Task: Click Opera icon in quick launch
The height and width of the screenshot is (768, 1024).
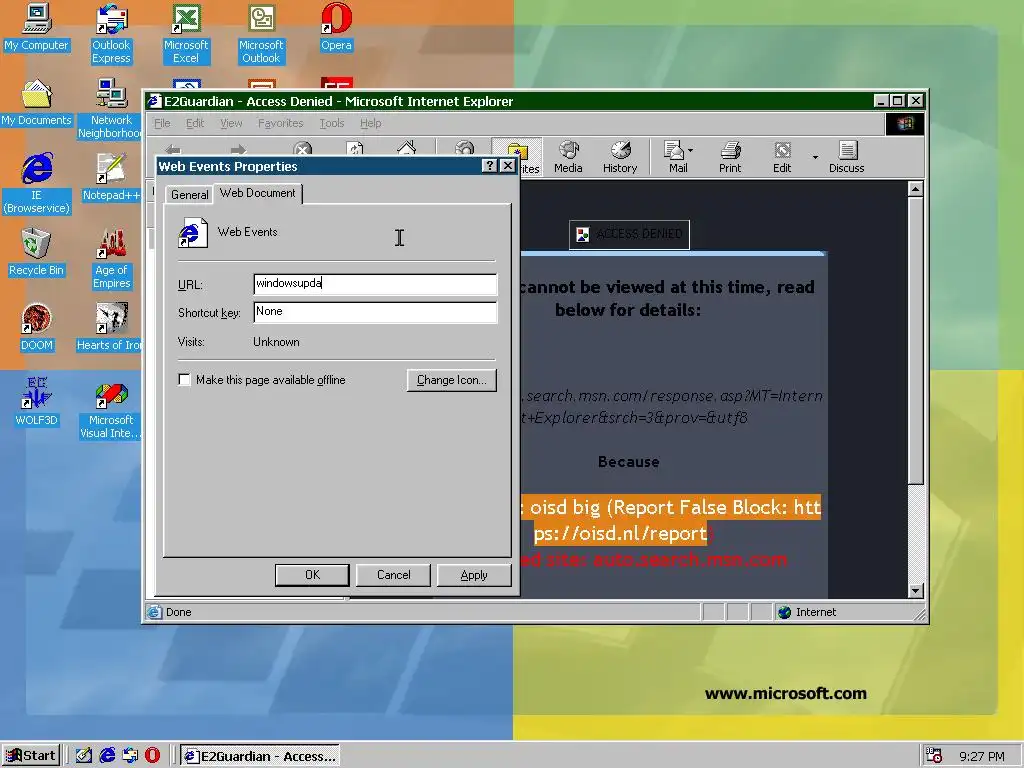Action: (x=152, y=756)
